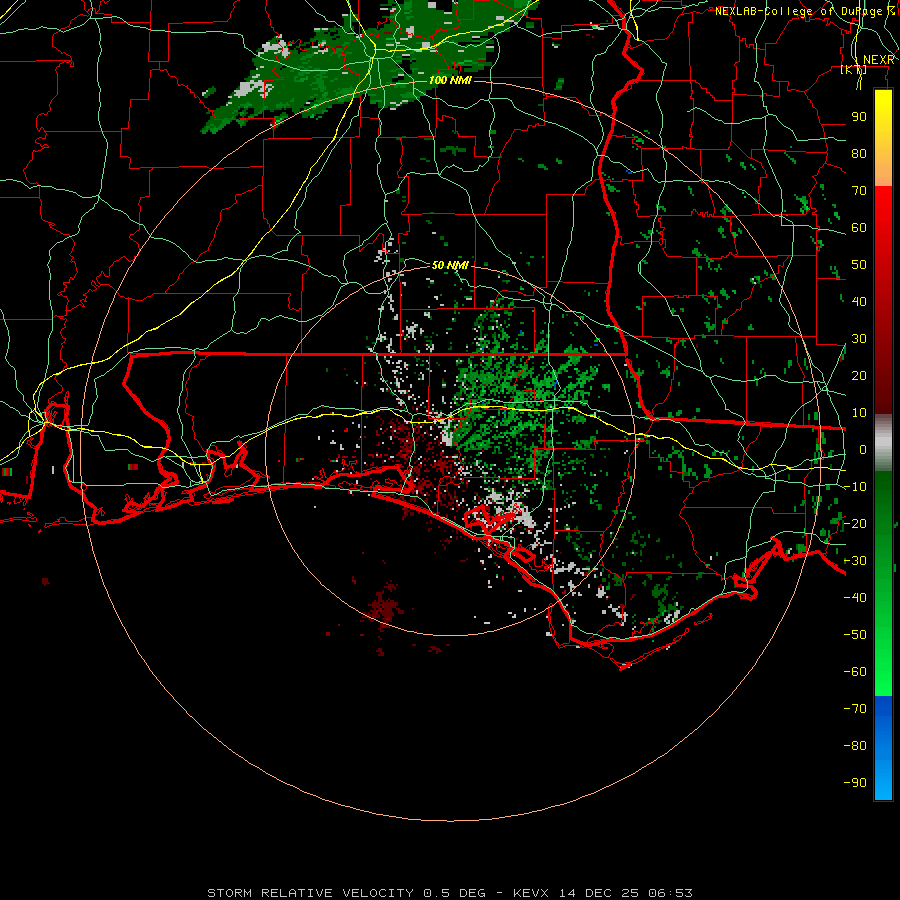Select the 60 value on velocity scale
900x900 pixels.
859,228
